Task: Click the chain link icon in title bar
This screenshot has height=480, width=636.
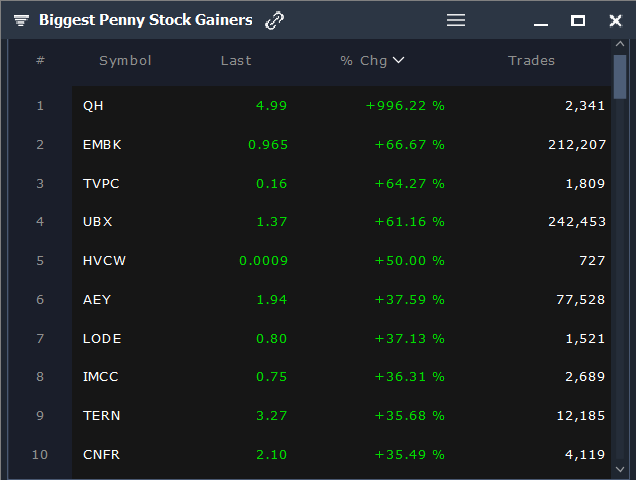Action: point(274,20)
